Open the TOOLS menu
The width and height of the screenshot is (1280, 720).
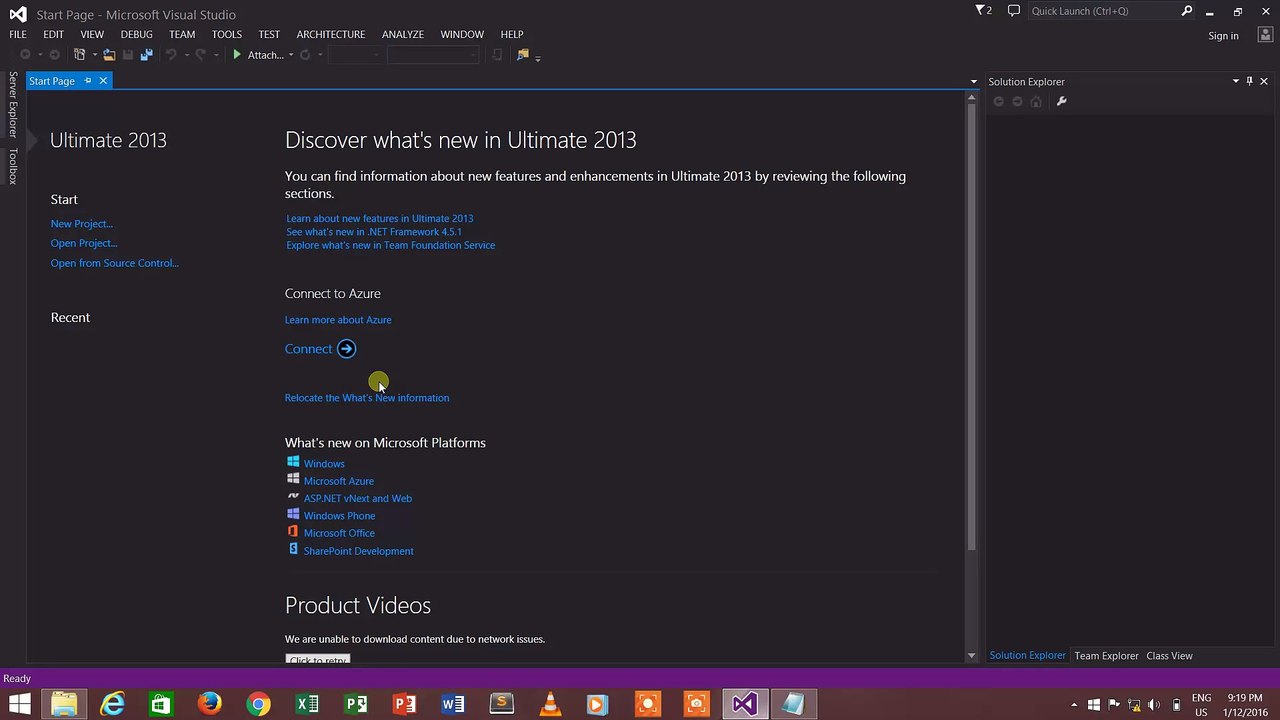point(227,34)
